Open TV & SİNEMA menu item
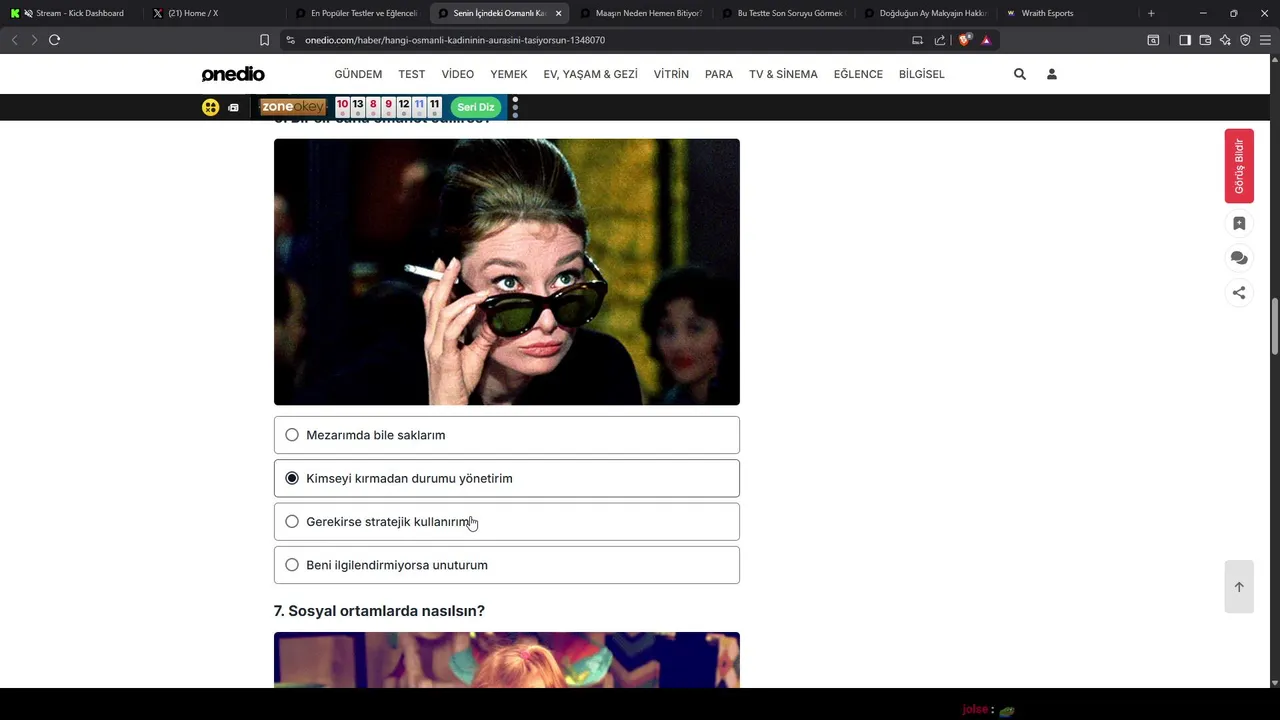 pos(783,74)
